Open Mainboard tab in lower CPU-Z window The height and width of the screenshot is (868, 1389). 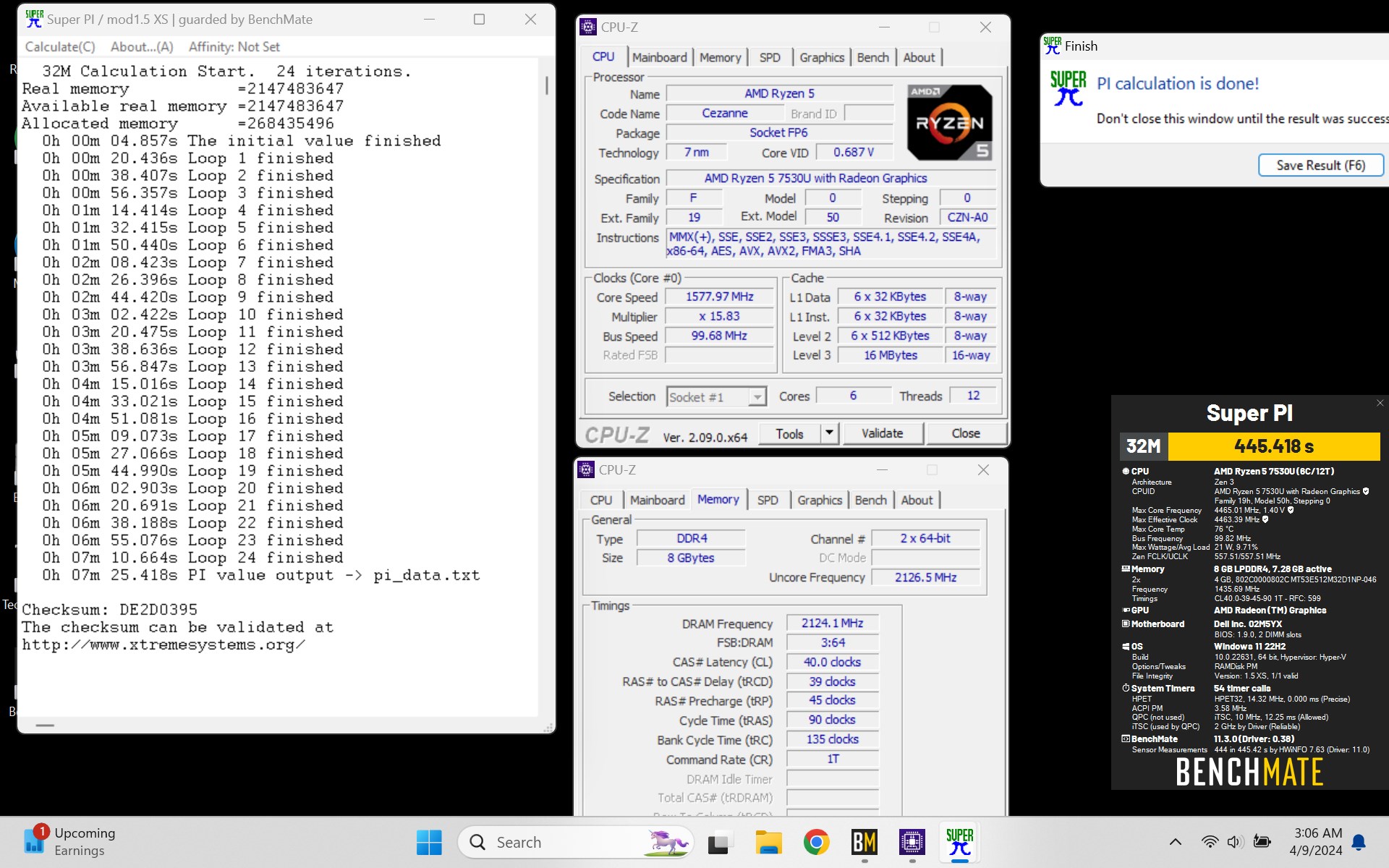point(657,501)
